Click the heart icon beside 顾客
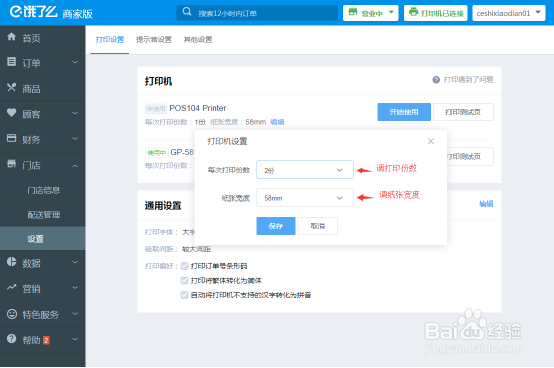Image resolution: width=554 pixels, height=368 pixels. point(12,113)
